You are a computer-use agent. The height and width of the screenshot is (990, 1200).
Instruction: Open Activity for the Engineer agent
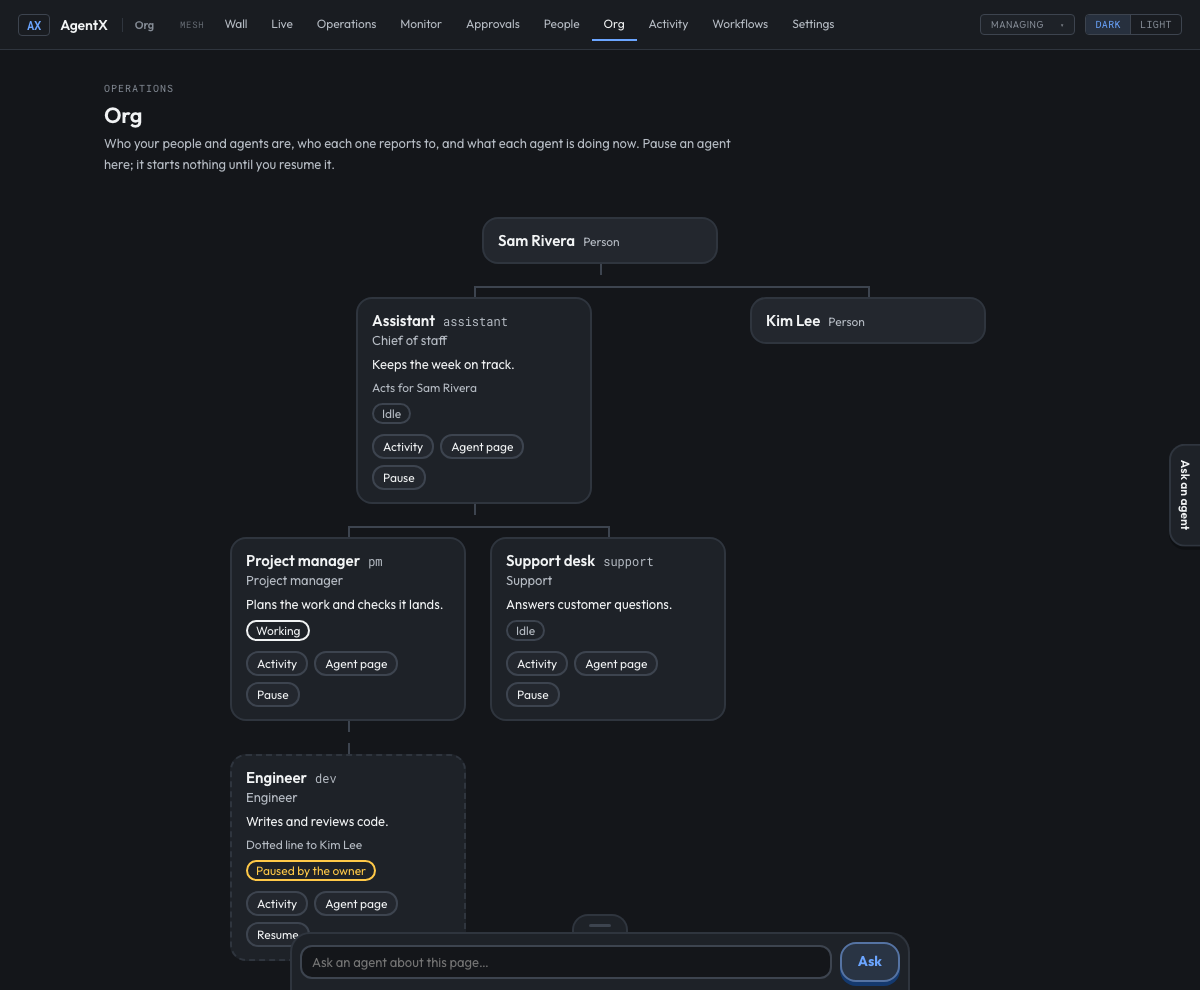(x=277, y=904)
